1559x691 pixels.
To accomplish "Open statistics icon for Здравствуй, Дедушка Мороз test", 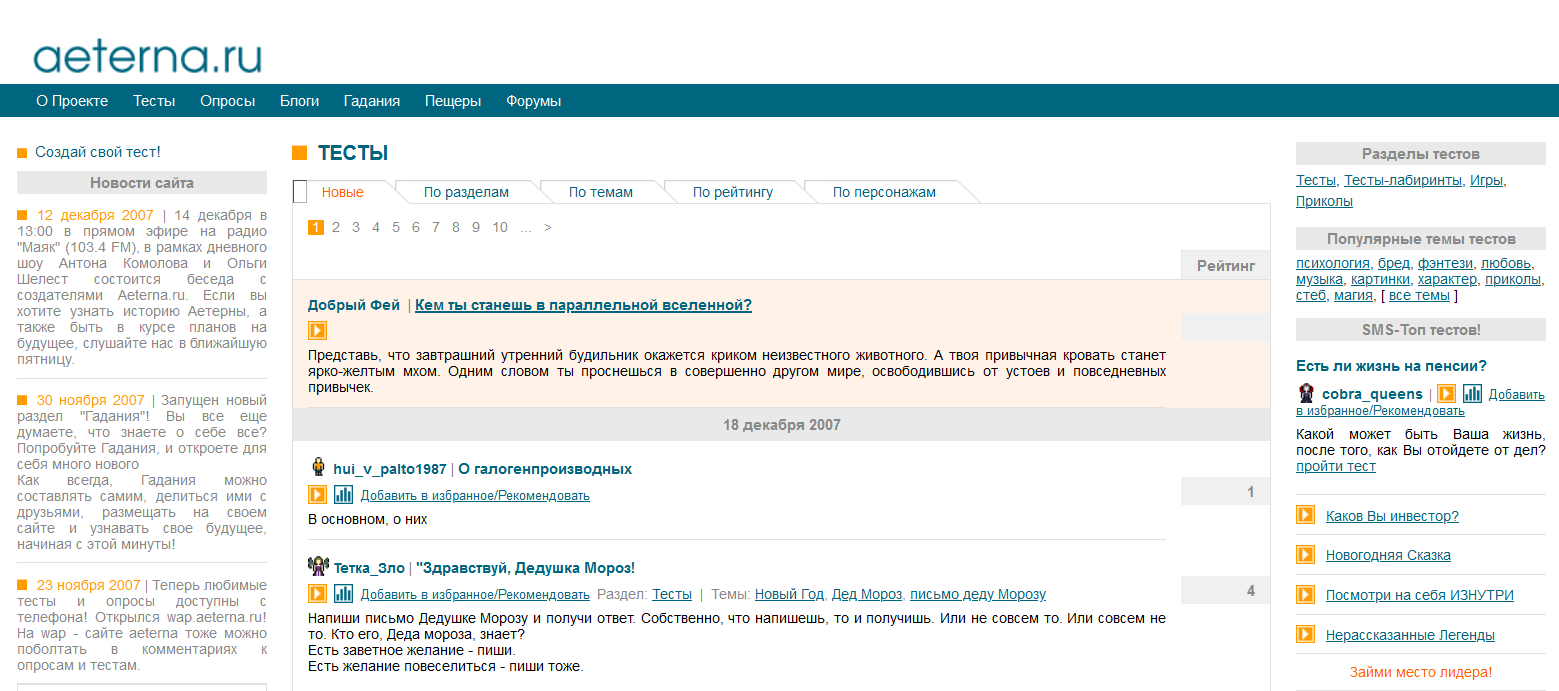I will coord(343,594).
